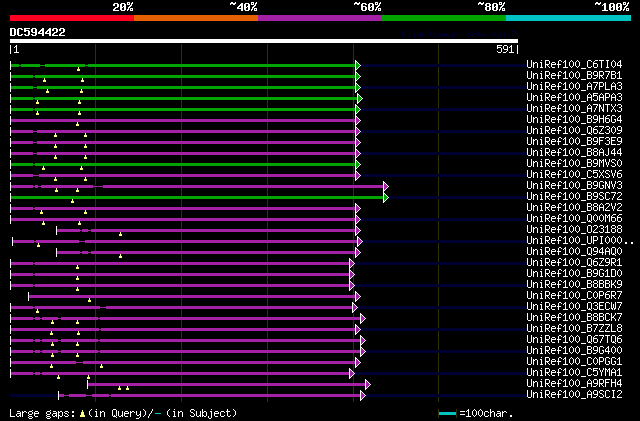Click the cyan =100char scale bar at the bottom
The width and height of the screenshot is (640, 421).
point(447,414)
